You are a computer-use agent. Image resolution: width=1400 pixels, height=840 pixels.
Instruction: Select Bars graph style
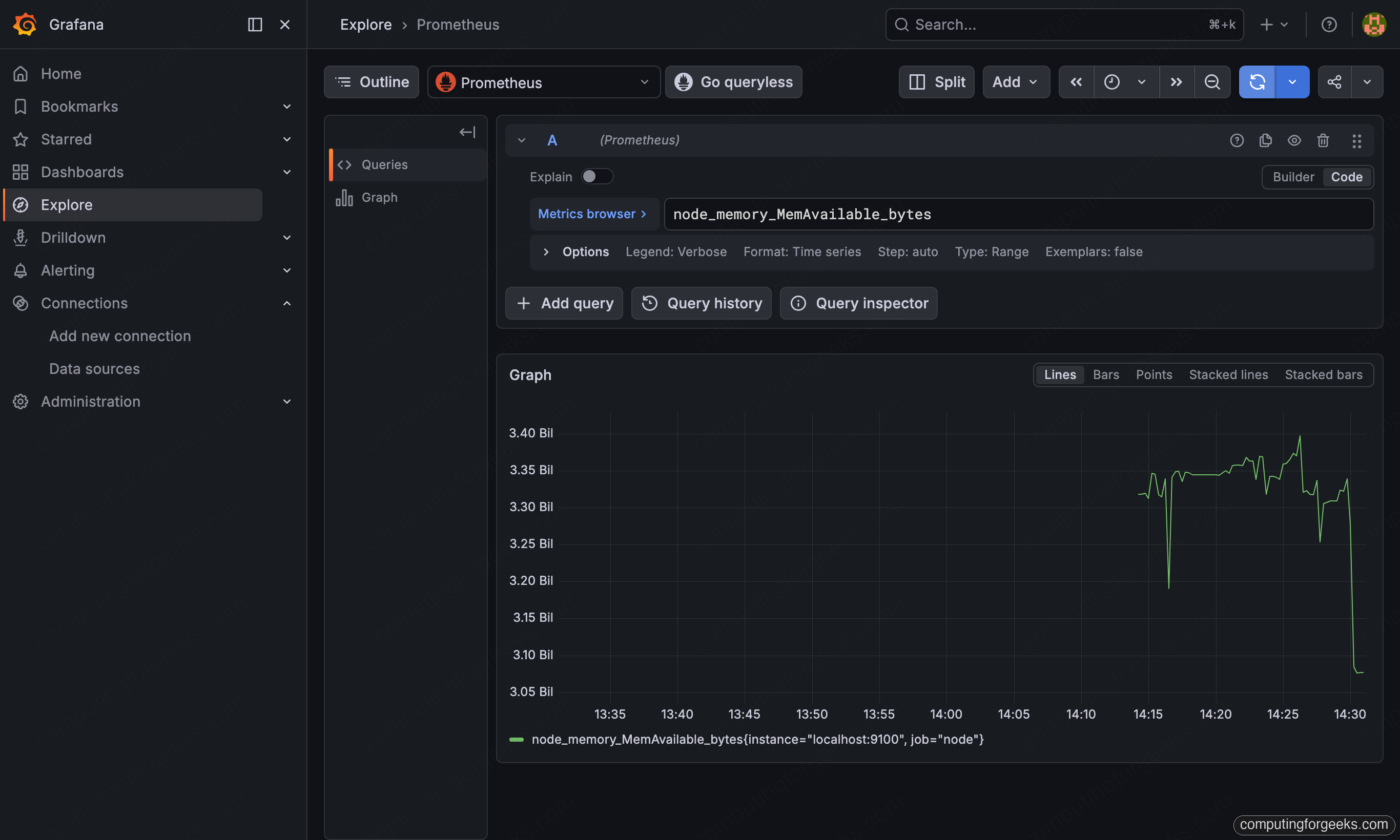pyautogui.click(x=1105, y=375)
